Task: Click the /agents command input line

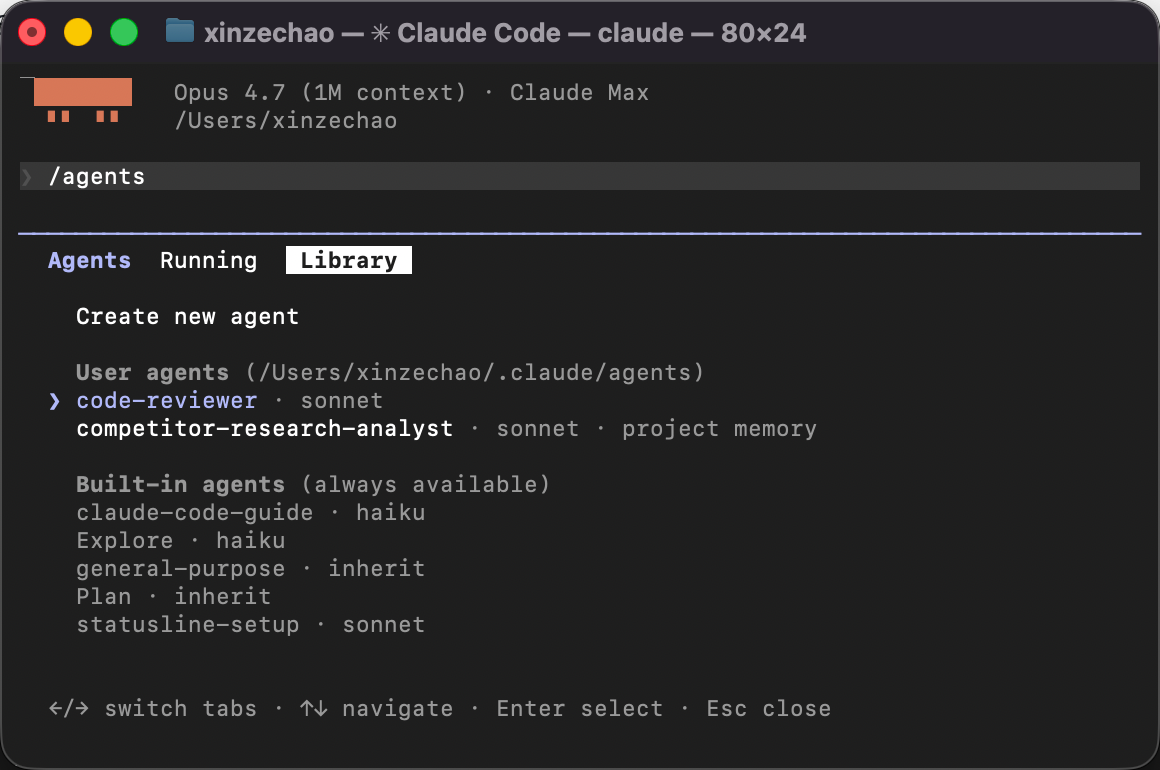Action: point(579,176)
